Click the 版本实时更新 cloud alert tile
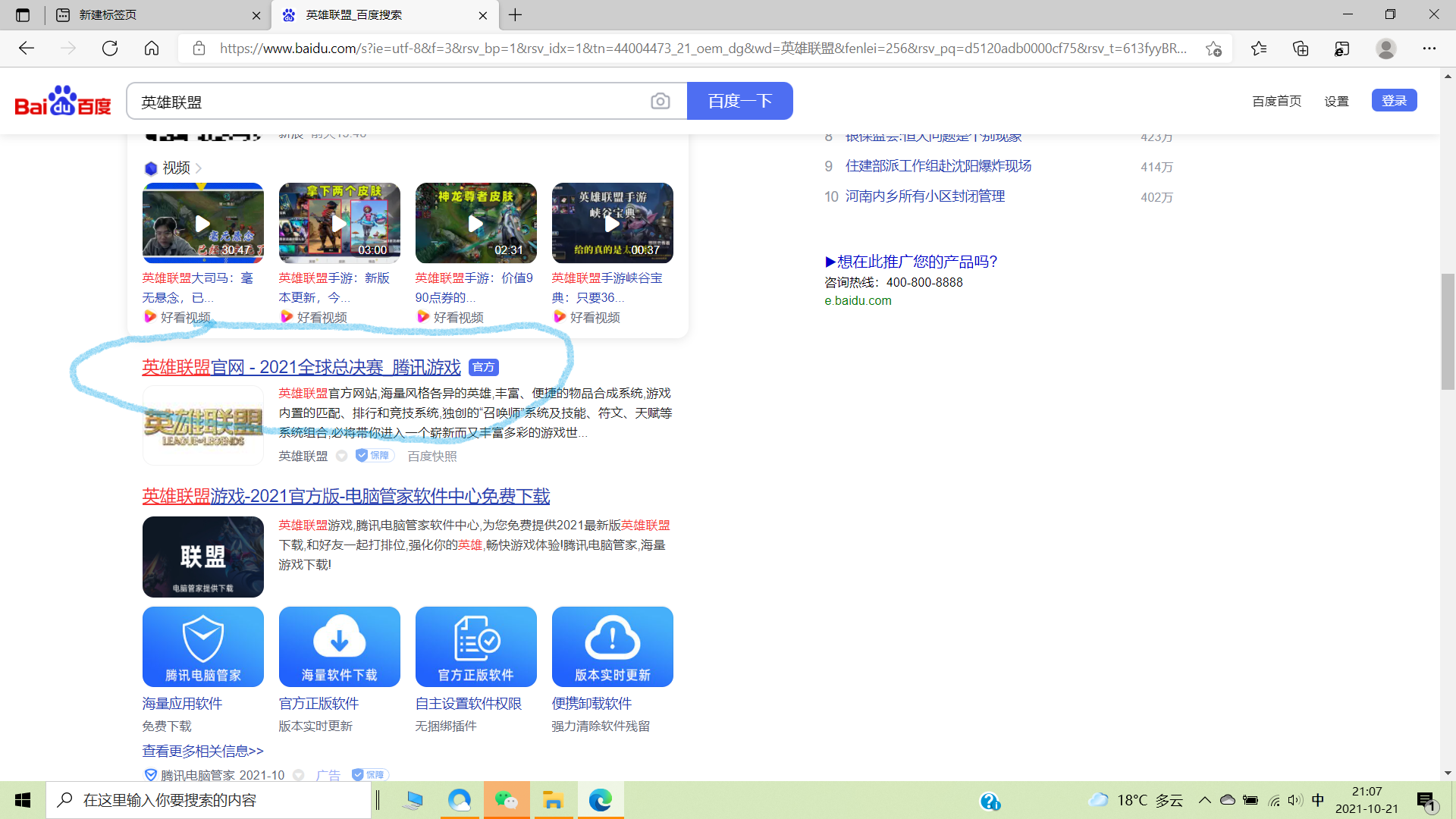1456x819 pixels. click(613, 646)
